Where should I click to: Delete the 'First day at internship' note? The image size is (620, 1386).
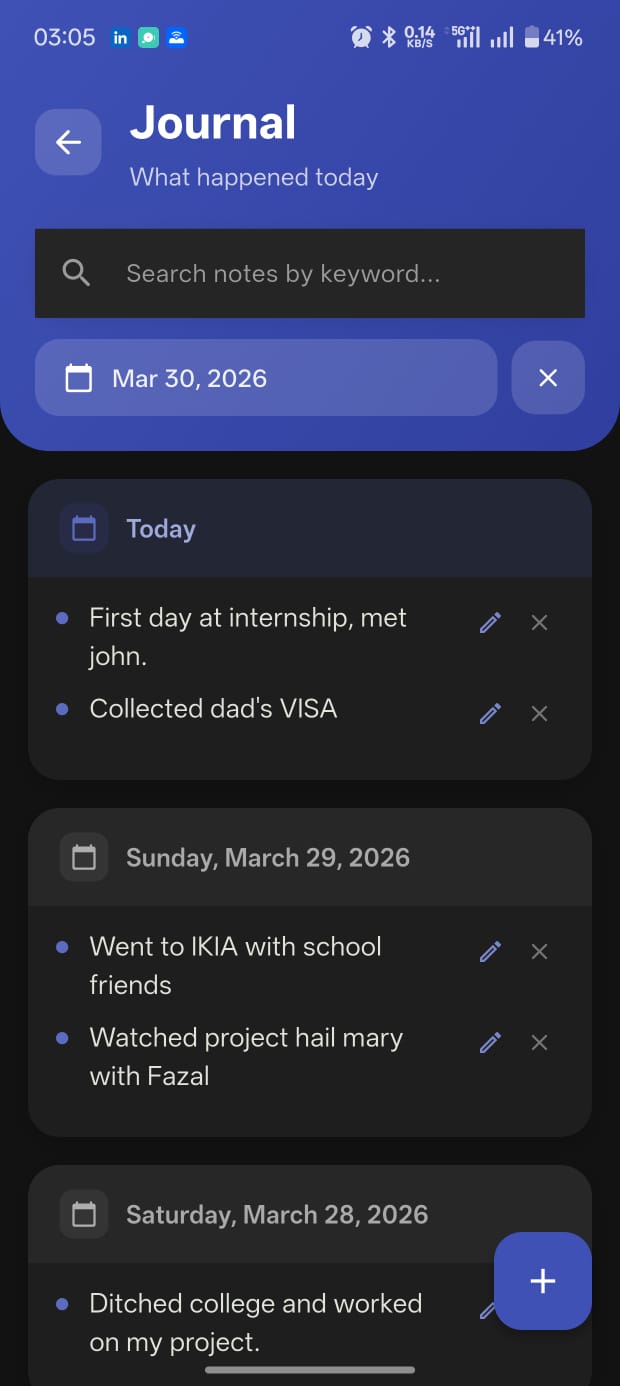(539, 622)
